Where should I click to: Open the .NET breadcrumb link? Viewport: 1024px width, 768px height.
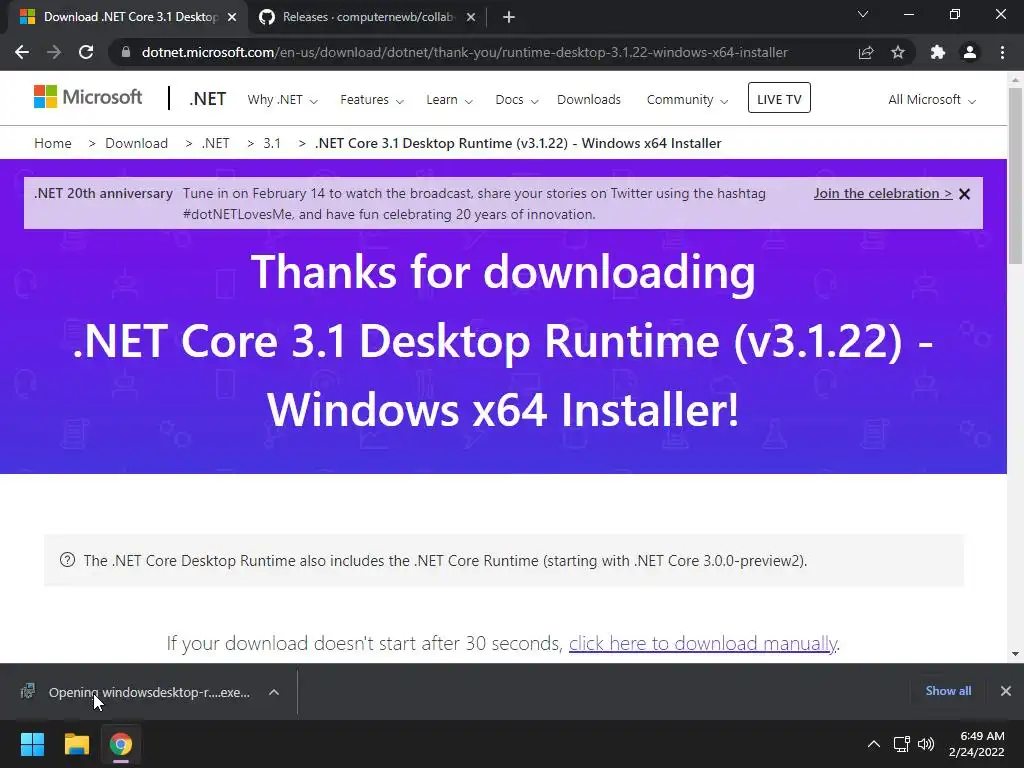tap(216, 143)
